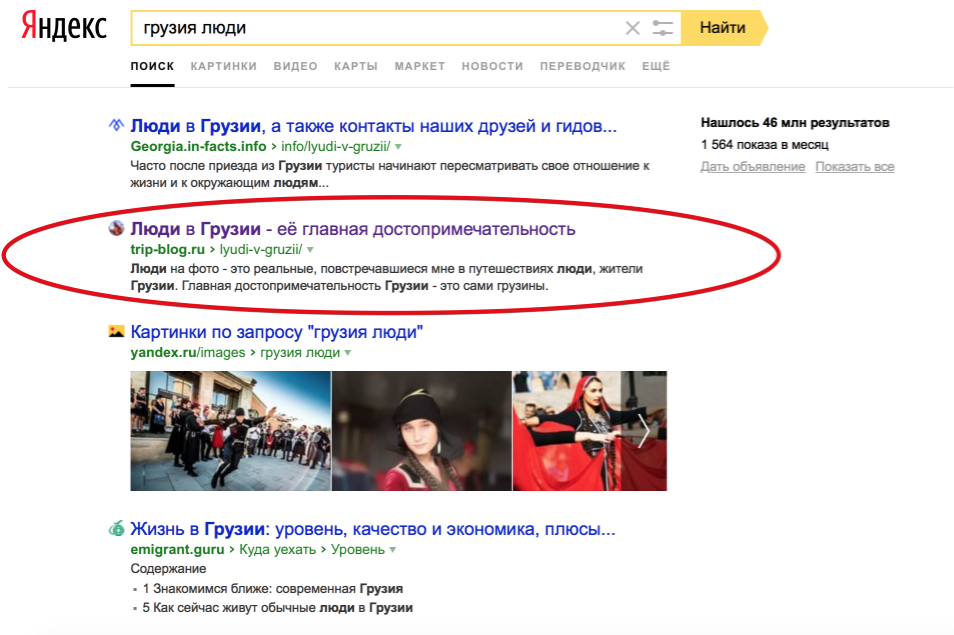Viewport: 954px width, 635px height.
Task: Click the images result picture icon
Action: pos(116,331)
